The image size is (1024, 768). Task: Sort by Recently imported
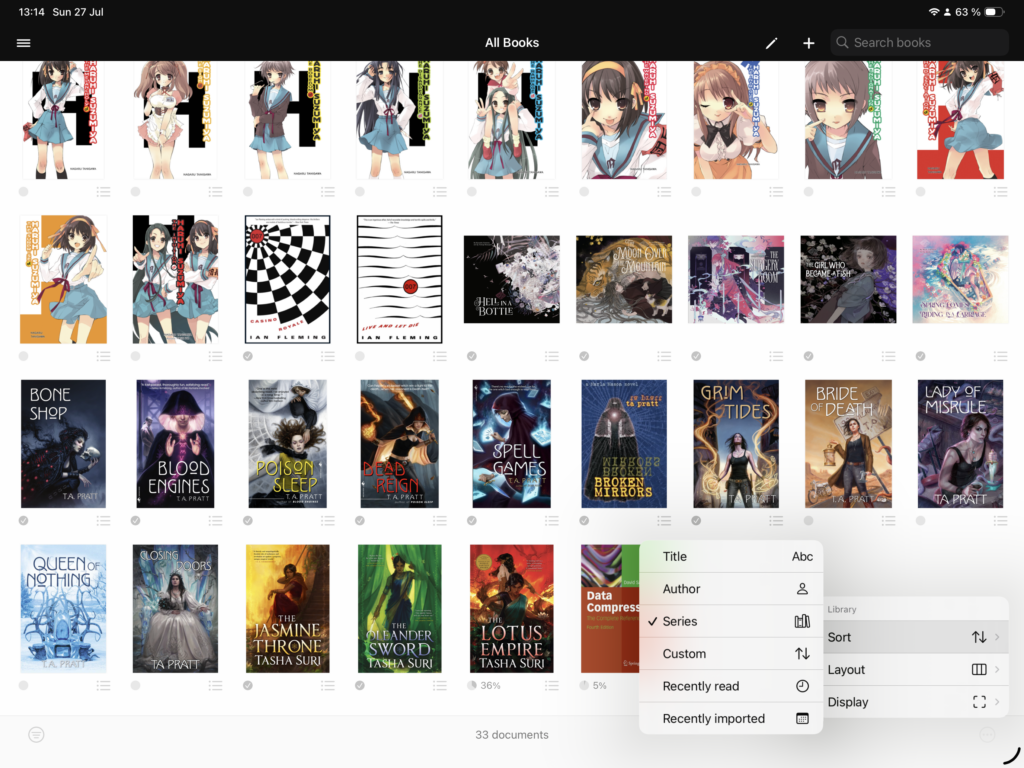coord(731,718)
